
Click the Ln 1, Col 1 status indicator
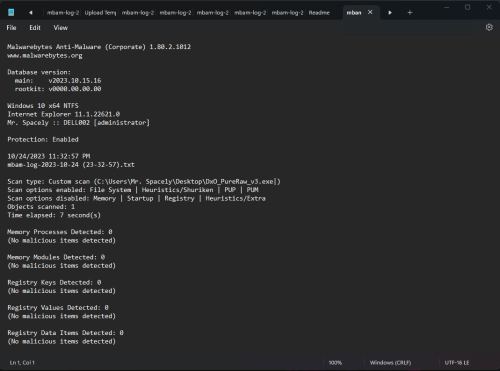(22, 363)
